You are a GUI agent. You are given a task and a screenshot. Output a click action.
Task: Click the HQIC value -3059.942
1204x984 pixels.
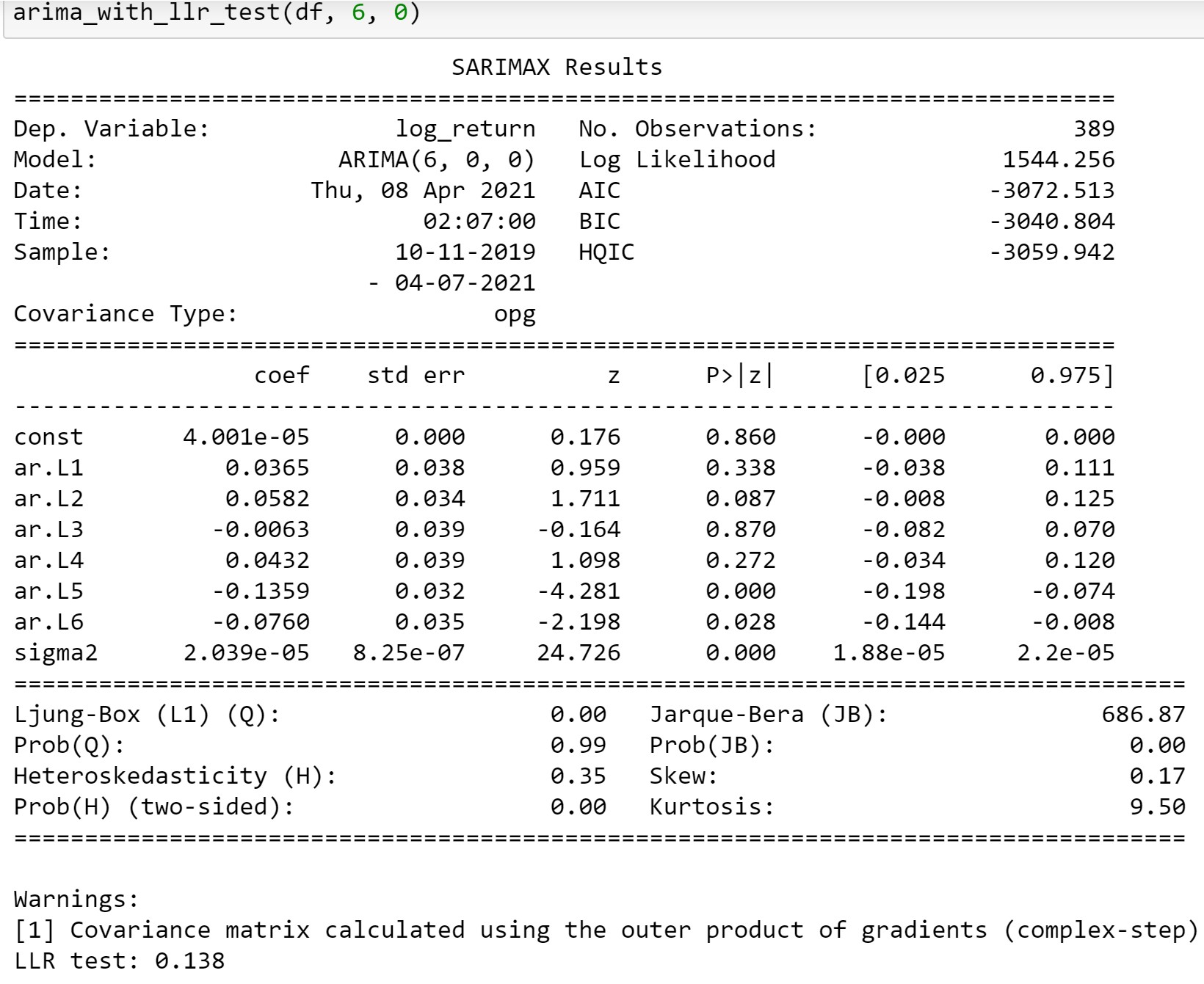tap(1051, 252)
